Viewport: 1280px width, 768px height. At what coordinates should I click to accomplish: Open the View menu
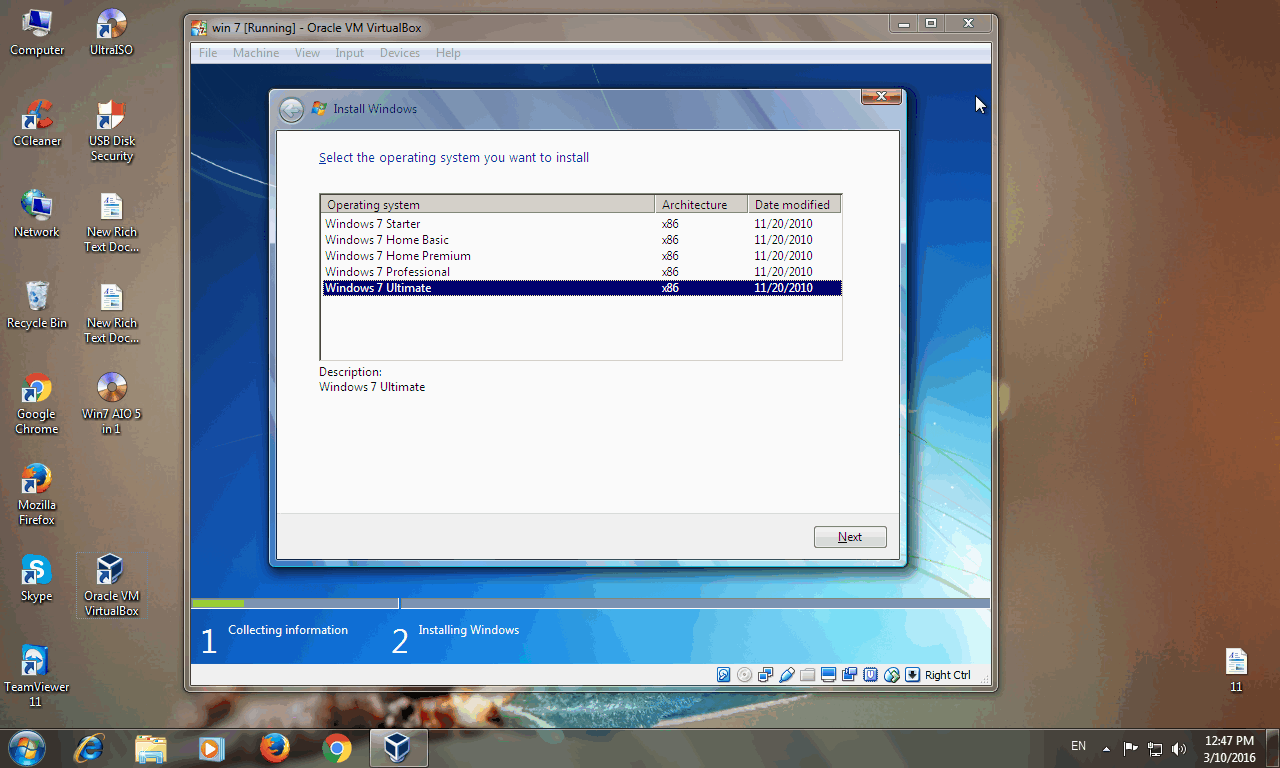(x=307, y=53)
